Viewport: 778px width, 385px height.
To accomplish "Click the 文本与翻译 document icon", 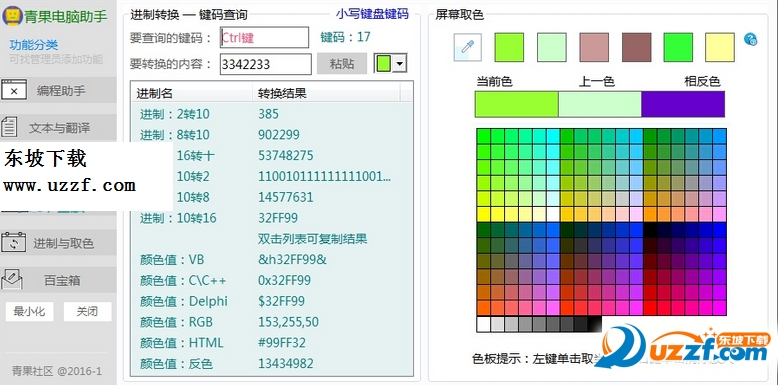I will click(9, 127).
